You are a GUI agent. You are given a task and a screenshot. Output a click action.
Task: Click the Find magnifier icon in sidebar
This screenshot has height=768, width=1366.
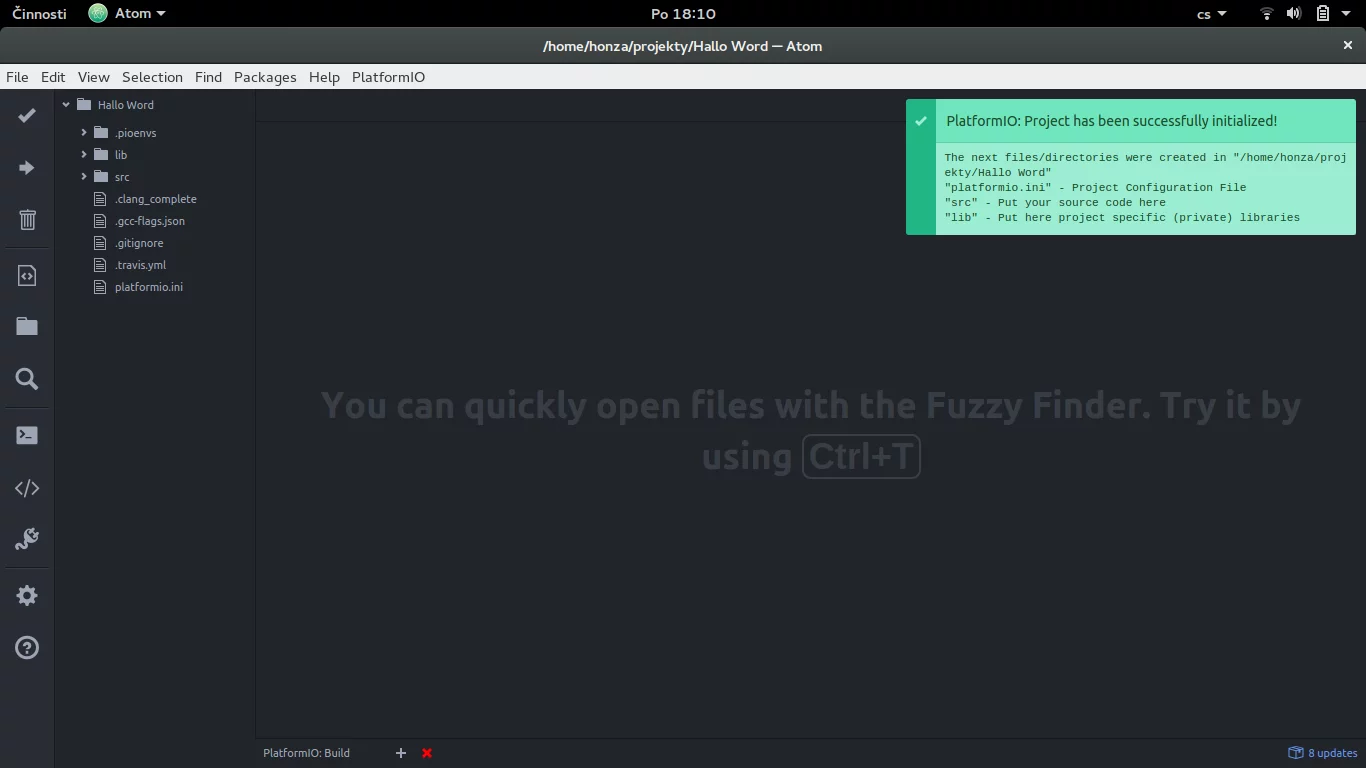(27, 379)
